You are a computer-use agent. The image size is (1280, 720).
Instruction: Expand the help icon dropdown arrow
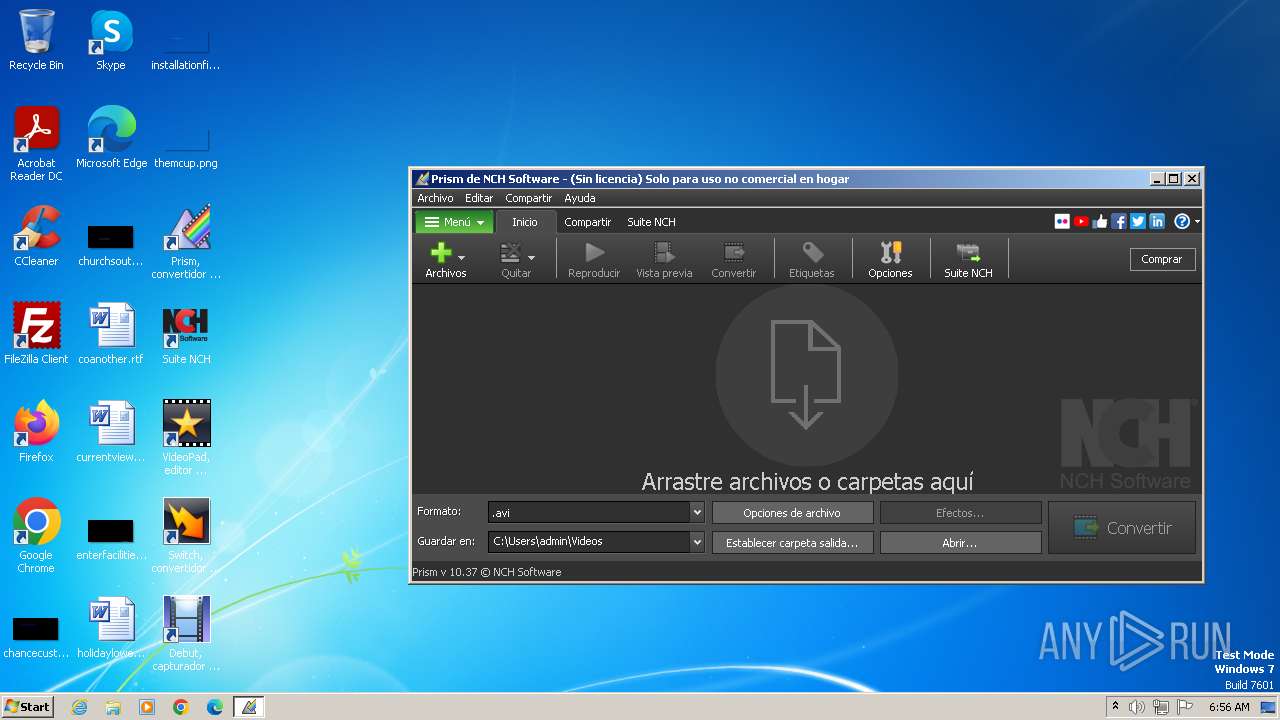(1197, 223)
